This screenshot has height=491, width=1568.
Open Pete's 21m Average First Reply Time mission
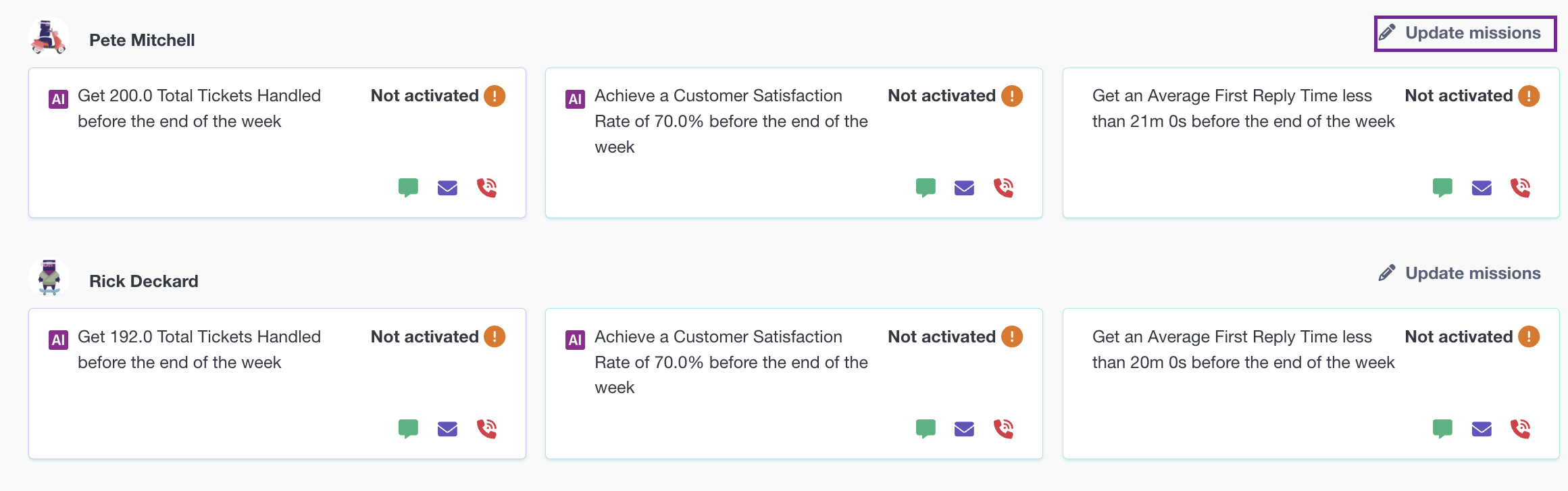coord(1311,143)
